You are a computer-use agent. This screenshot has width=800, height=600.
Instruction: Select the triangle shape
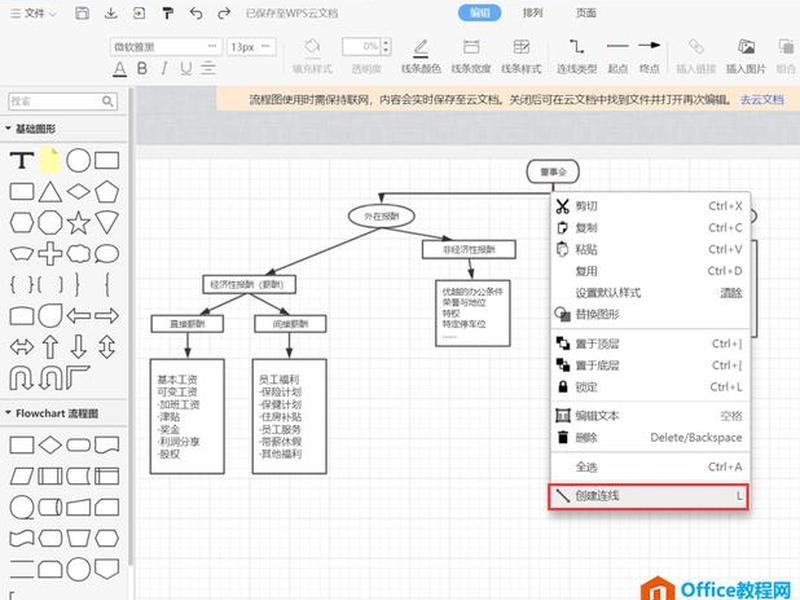50,192
